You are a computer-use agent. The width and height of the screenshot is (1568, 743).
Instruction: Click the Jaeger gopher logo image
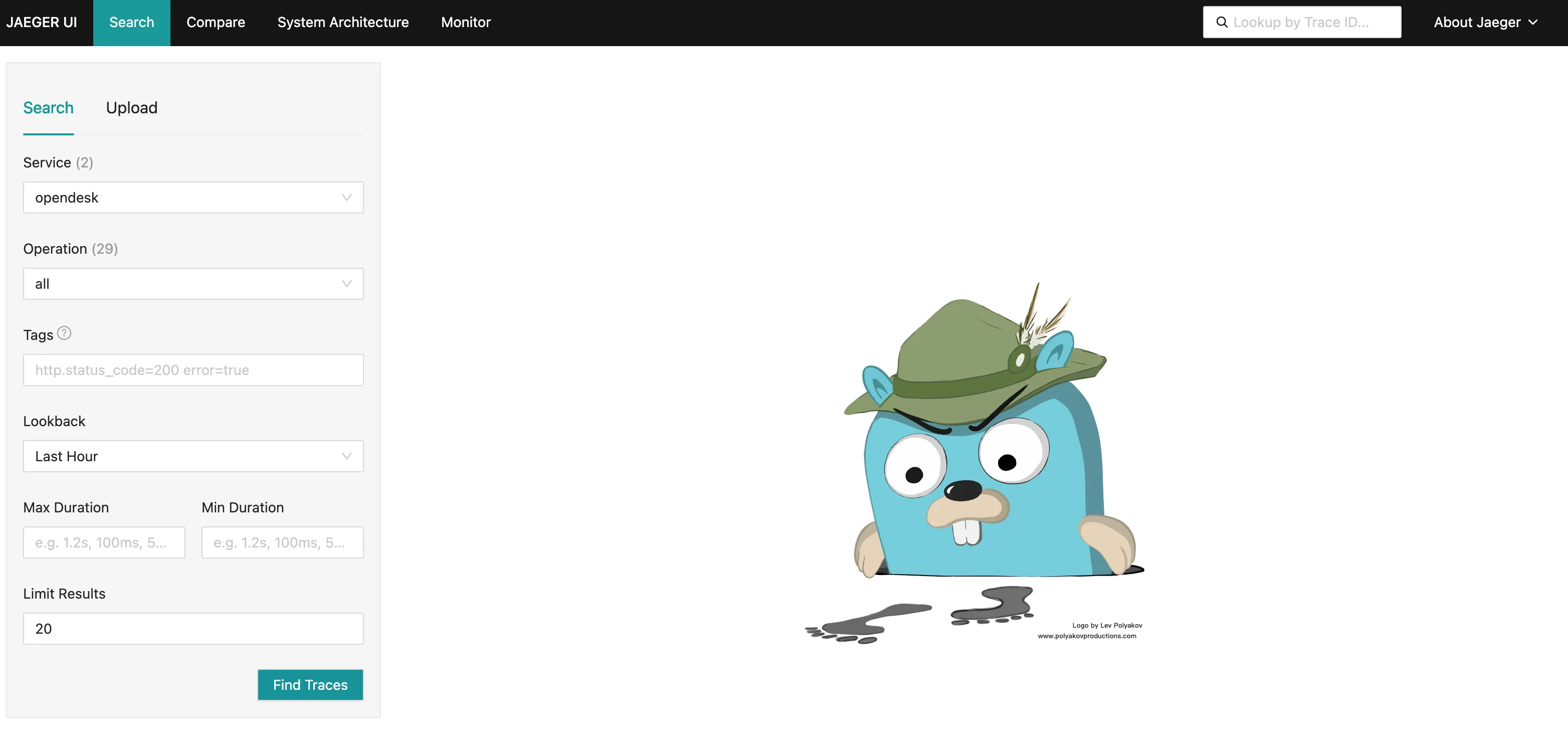pos(975,463)
